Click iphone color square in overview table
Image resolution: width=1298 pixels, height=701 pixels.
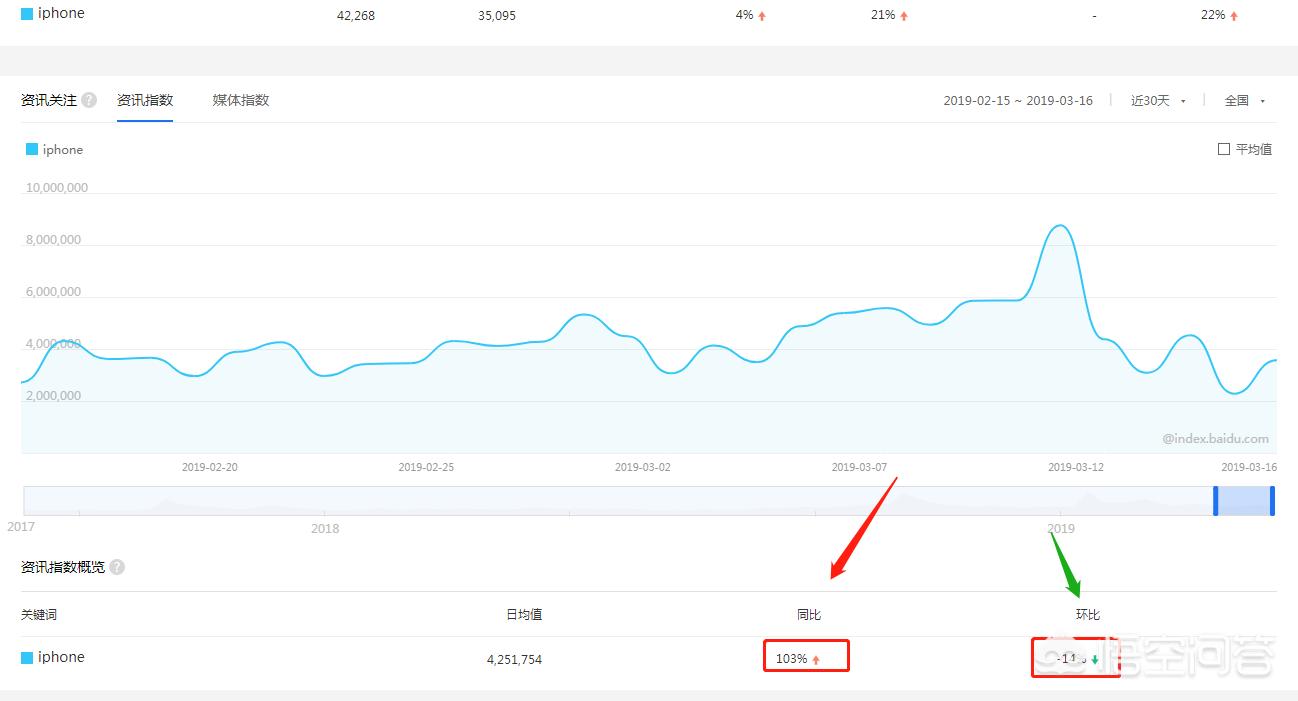click(x=27, y=658)
